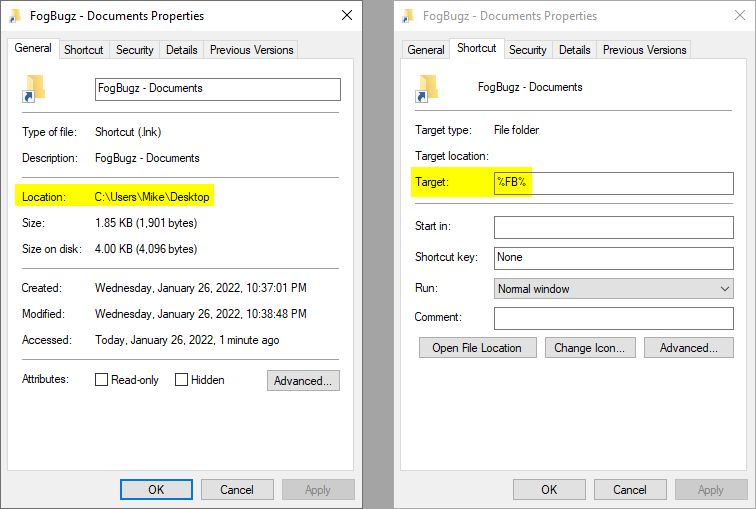Click the Created date ending 10:37:01 PM
Image resolution: width=756 pixels, height=509 pixels.
click(201, 288)
